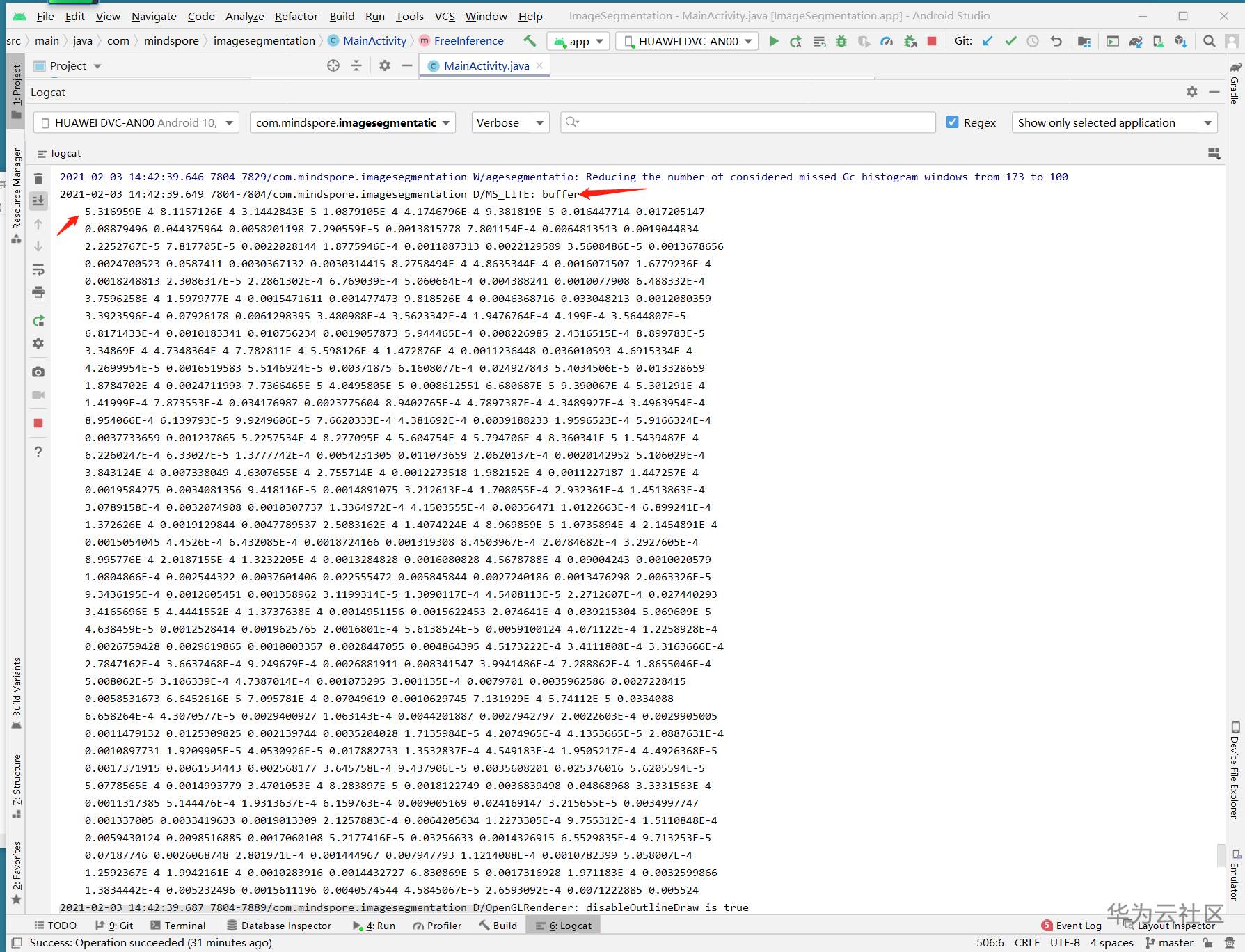Viewport: 1245px width, 952px height.
Task: Choose process com.mindspore.imagesegmentation dropdown
Action: (353, 122)
